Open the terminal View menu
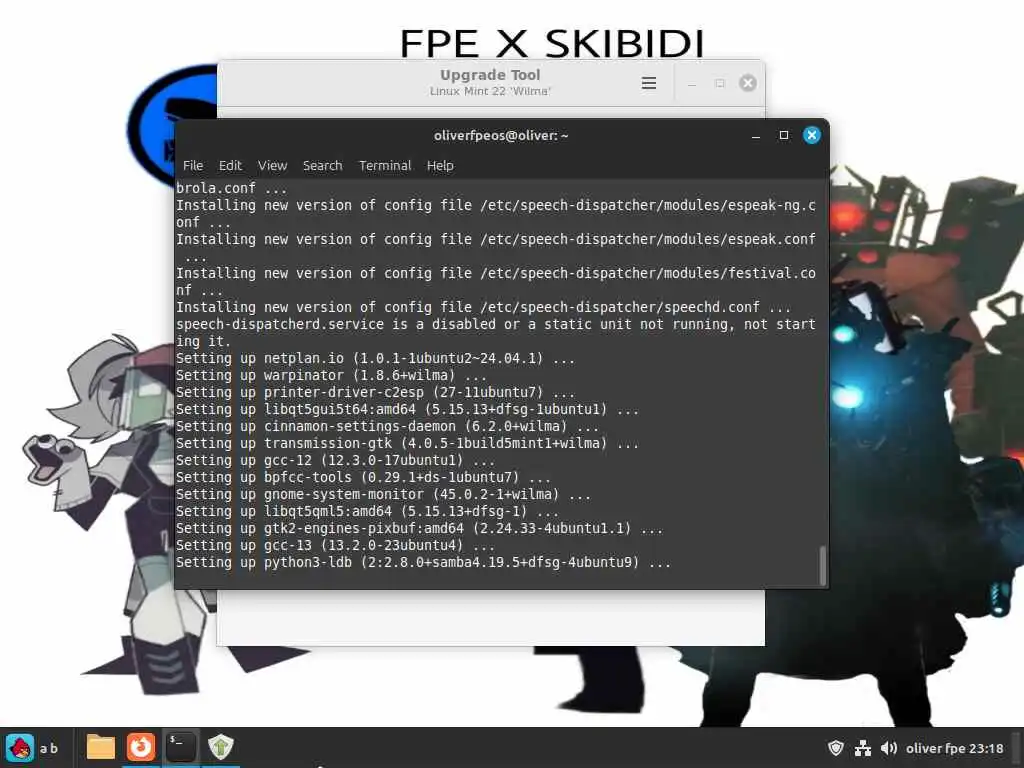1024x768 pixels. click(272, 166)
